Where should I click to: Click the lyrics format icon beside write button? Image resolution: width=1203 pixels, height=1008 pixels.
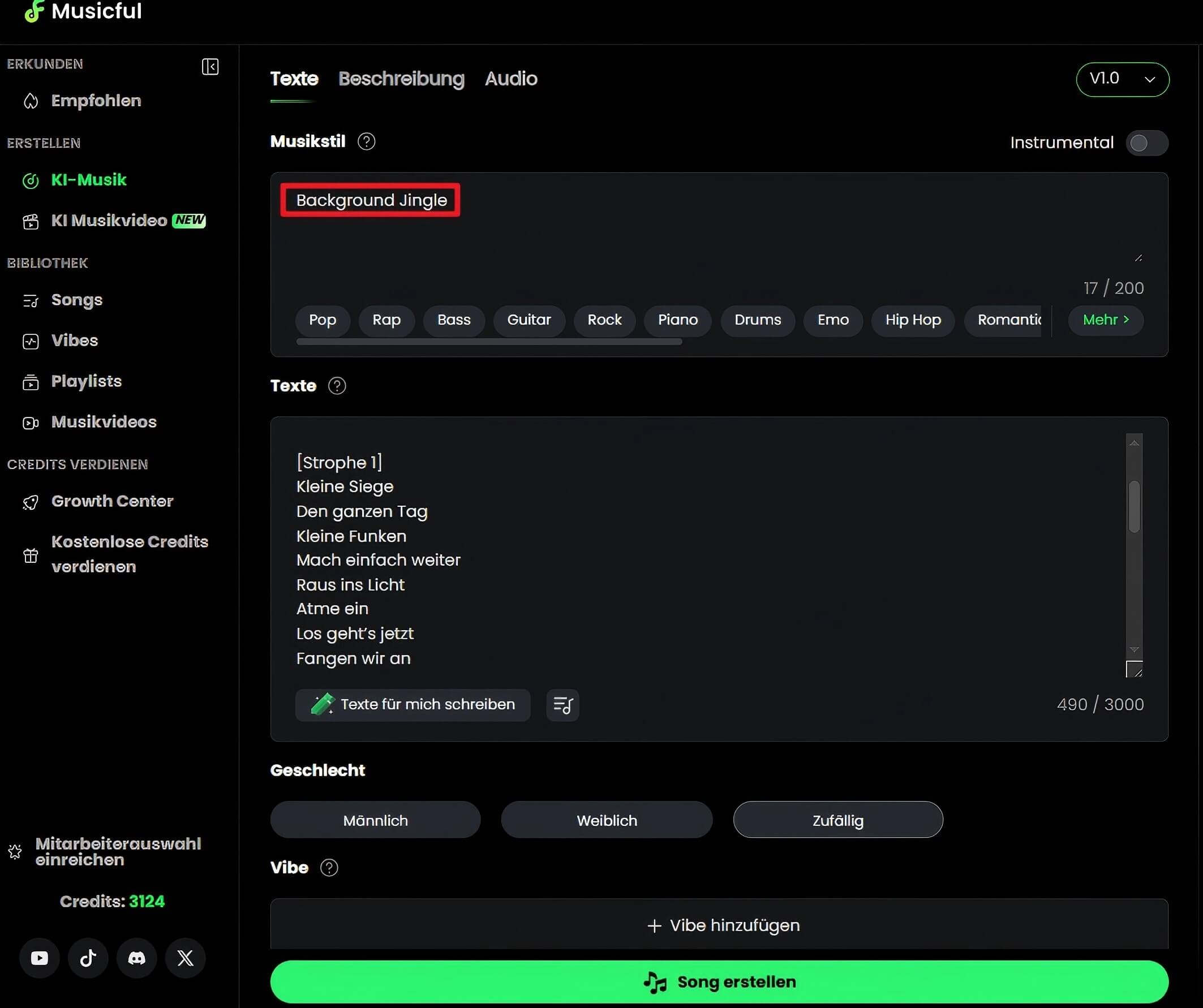[562, 704]
